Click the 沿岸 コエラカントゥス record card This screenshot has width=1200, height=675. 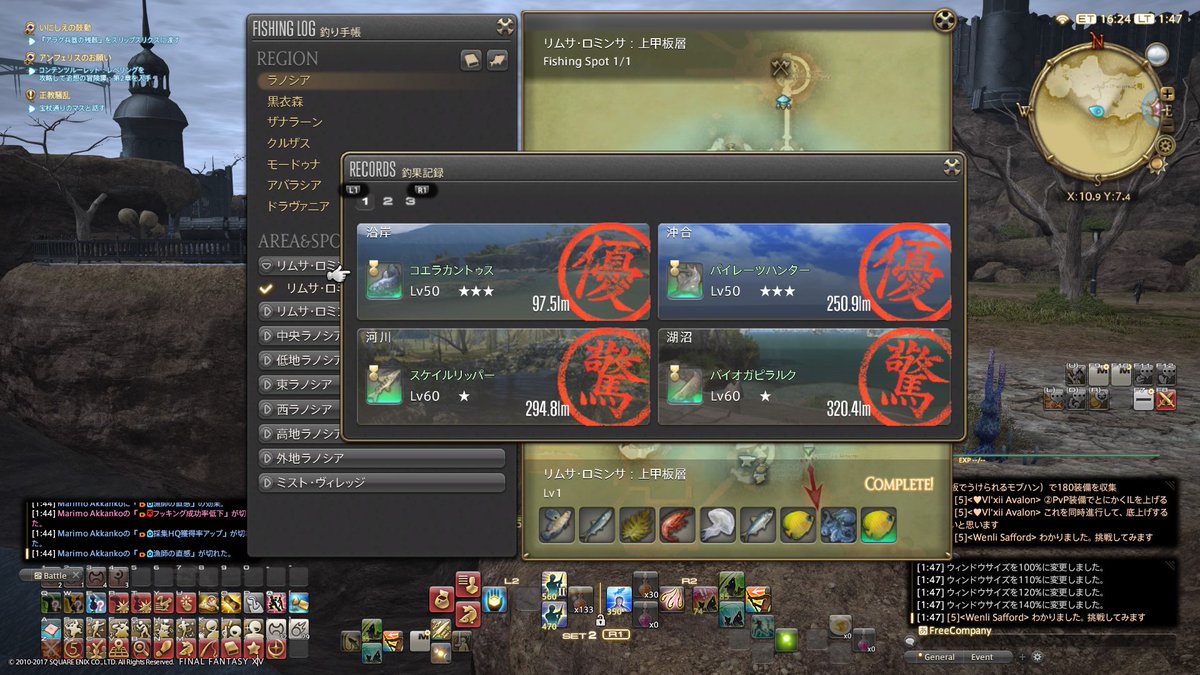click(x=503, y=271)
